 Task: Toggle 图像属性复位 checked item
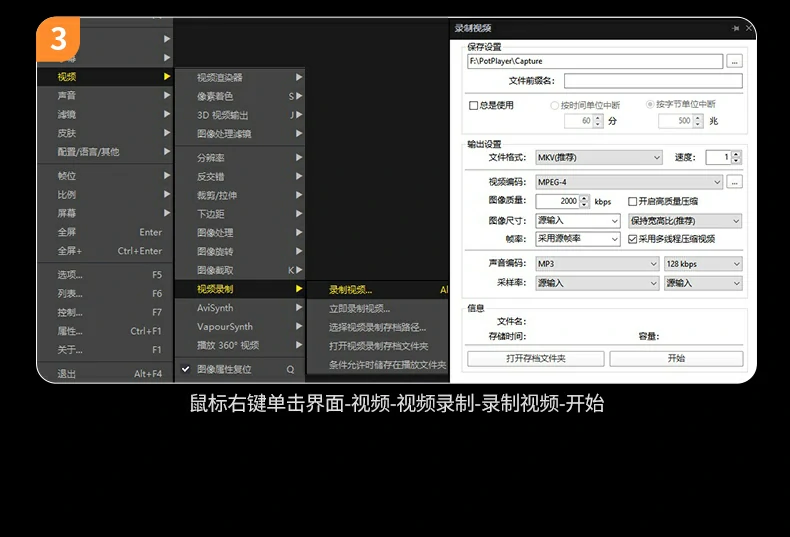[x=240, y=369]
